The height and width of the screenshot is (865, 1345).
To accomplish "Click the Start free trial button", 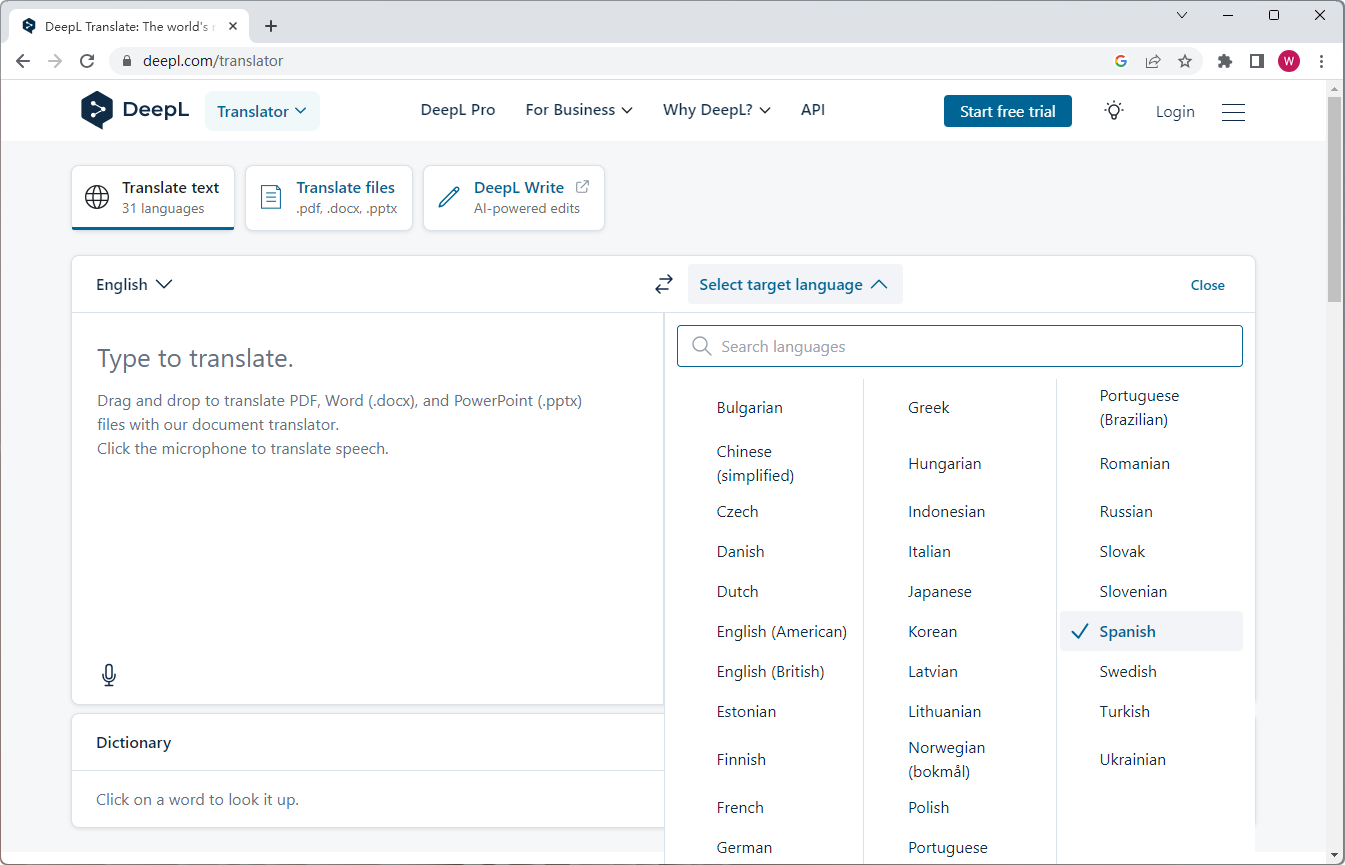I will click(1007, 111).
